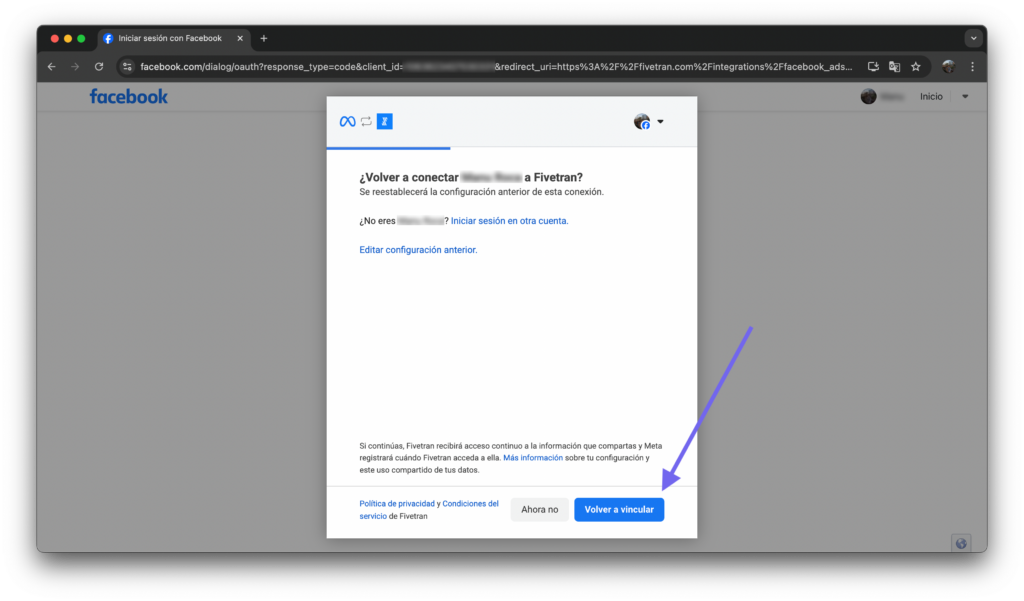Click the heading ¿Volver a conectar a Fivetran?

471,177
